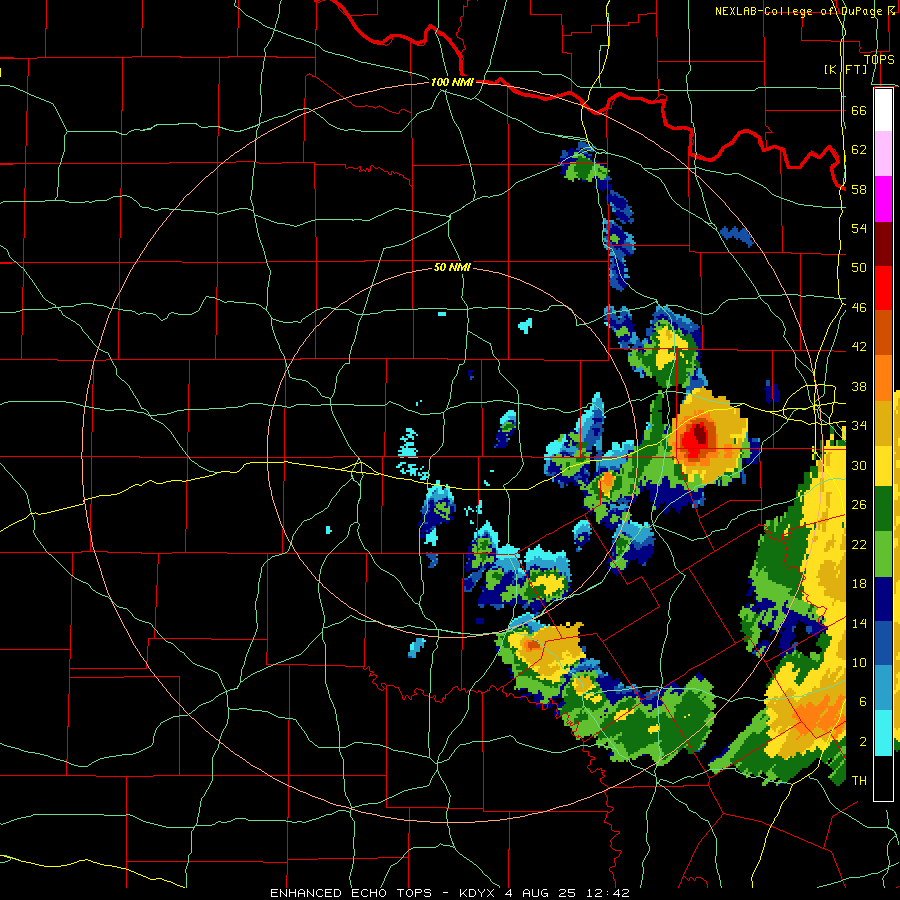Click the legend value "62"
900x900 pixels.
(859, 150)
